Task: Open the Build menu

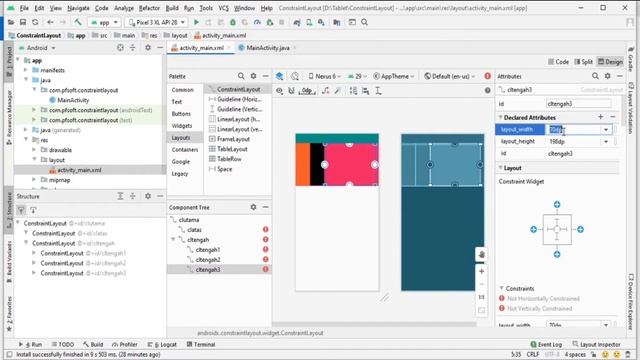Action: pos(172,8)
